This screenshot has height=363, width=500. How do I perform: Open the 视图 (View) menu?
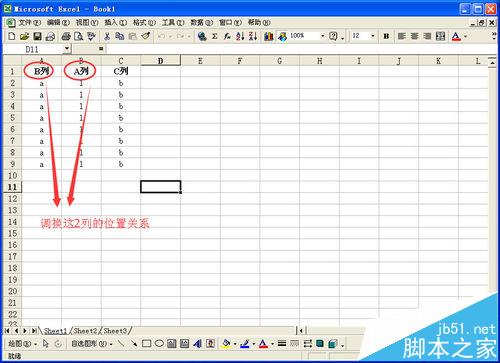[87, 23]
